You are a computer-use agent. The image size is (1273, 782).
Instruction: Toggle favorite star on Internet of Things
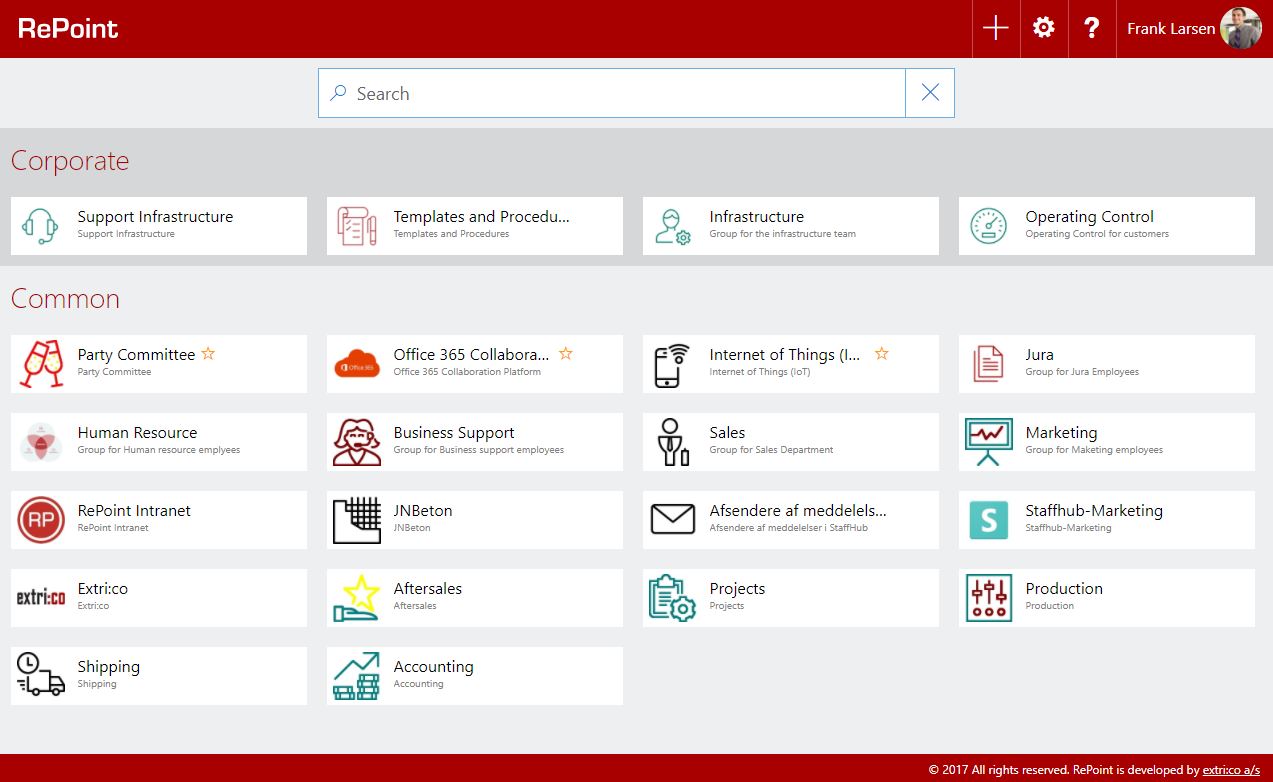pos(882,354)
